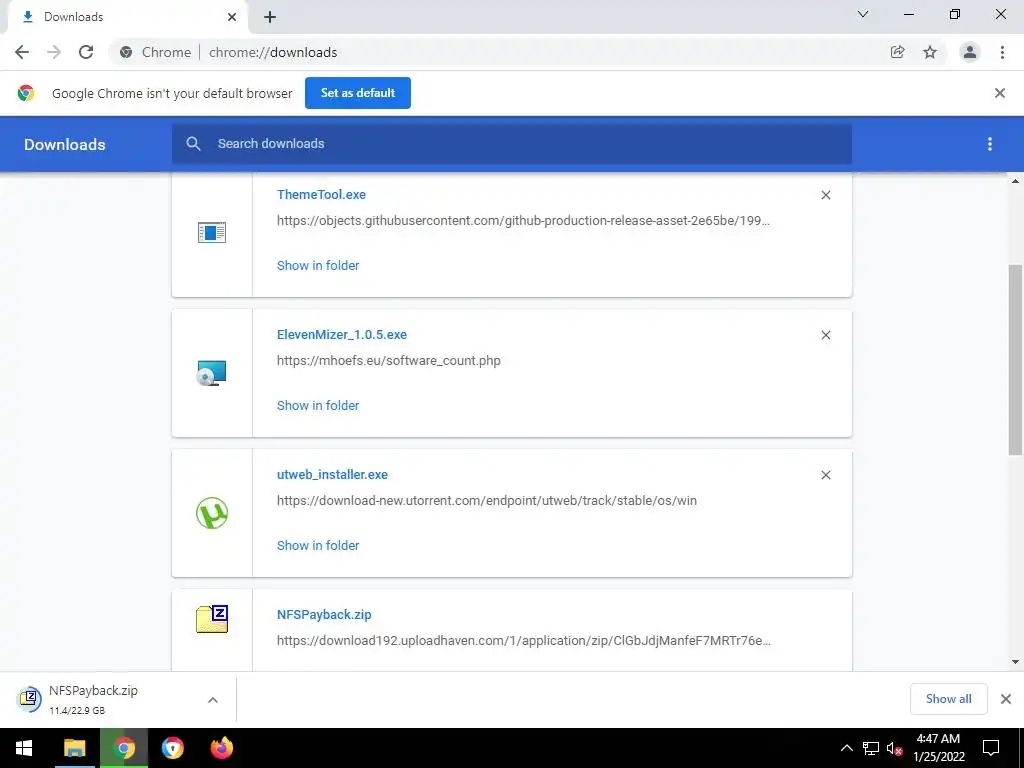Open ThemeTool.exe file link
Screen dimensions: 1024x768
click(321, 195)
